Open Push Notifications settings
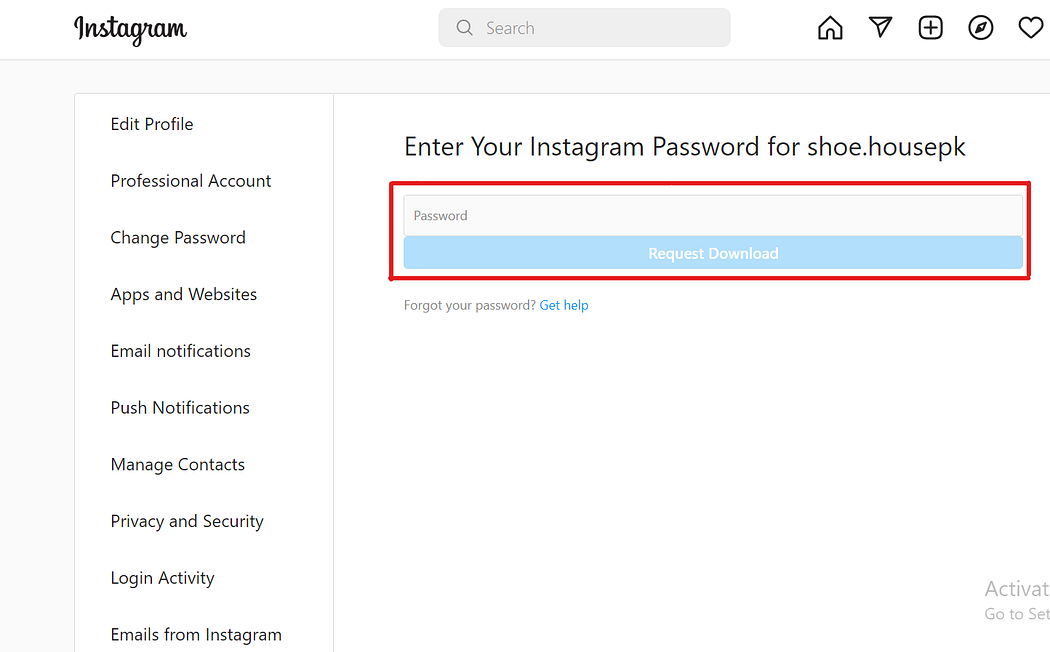The width and height of the screenshot is (1050, 652). pos(180,408)
